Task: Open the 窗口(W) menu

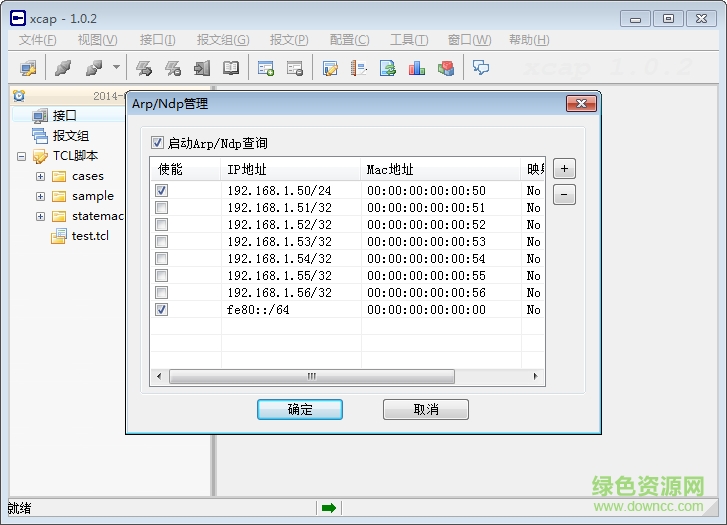Action: [x=469, y=40]
